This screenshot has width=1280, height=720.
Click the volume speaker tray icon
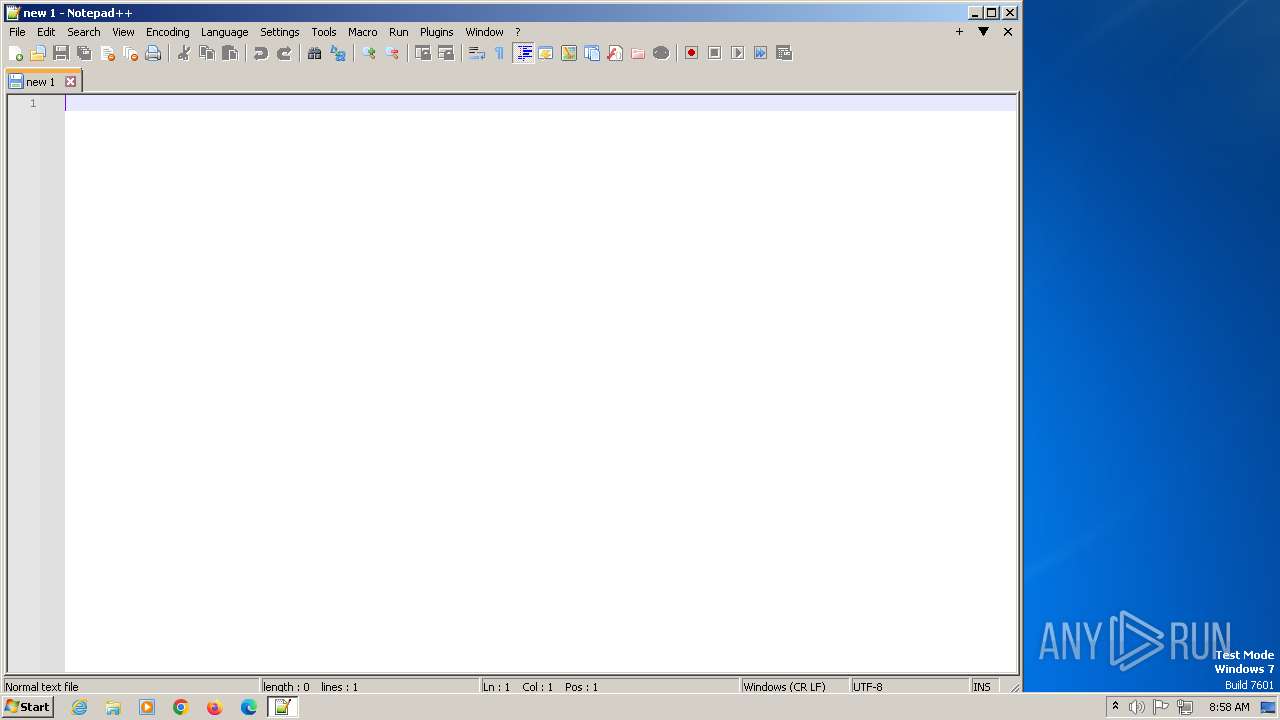1137,707
